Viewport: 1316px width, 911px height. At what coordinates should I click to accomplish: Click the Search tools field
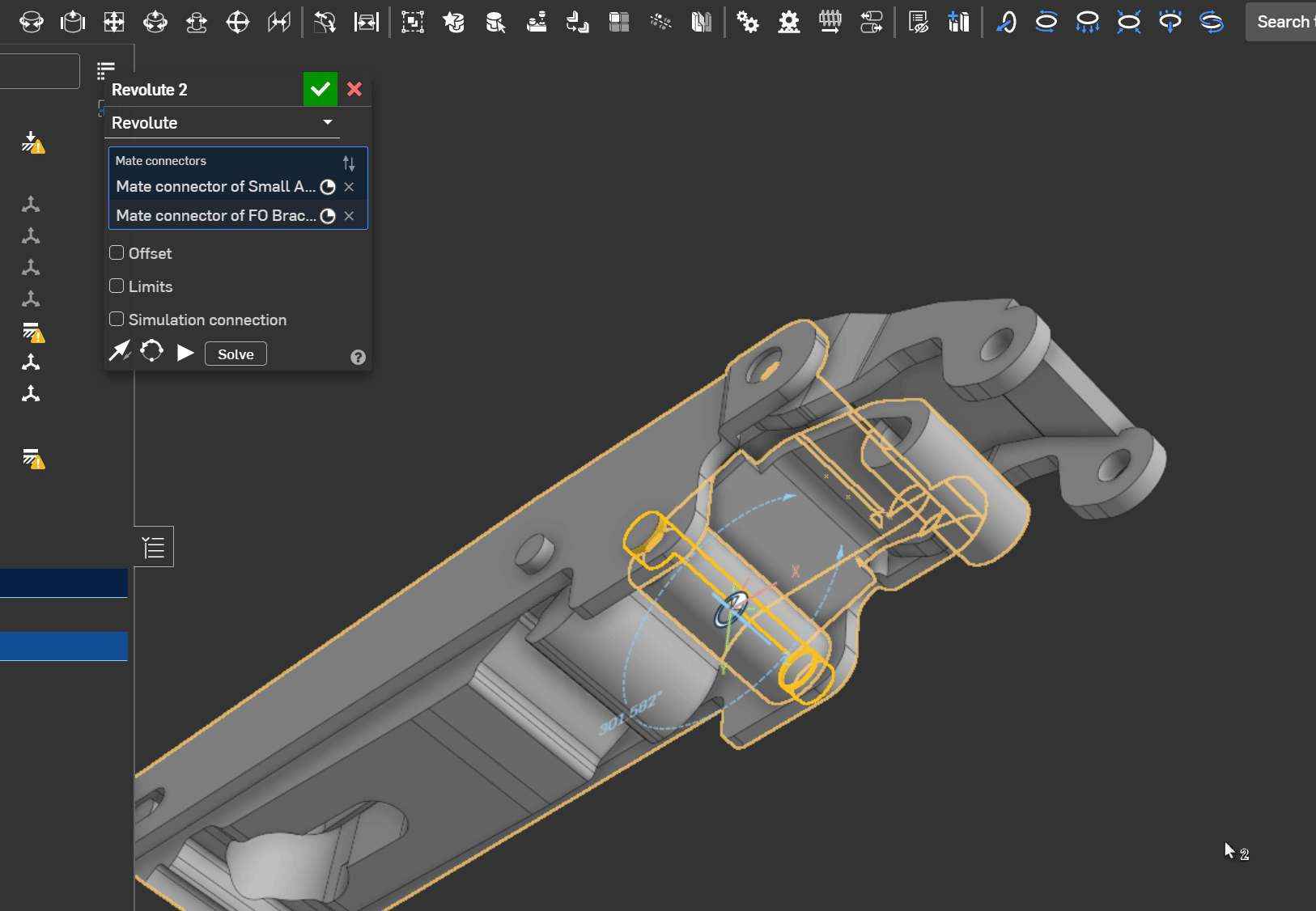pyautogui.click(x=1283, y=22)
